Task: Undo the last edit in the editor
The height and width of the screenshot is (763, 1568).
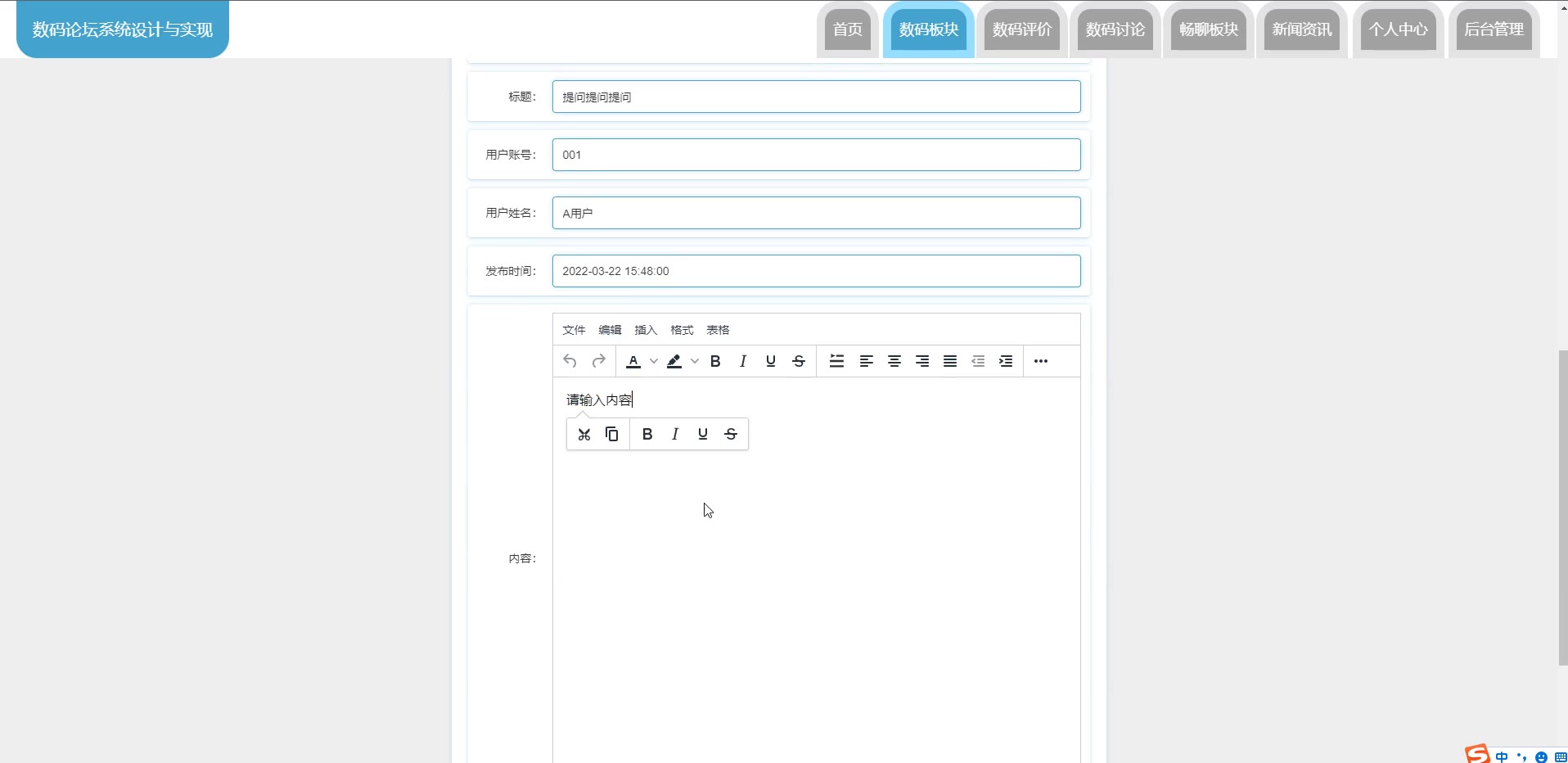Action: tap(570, 361)
